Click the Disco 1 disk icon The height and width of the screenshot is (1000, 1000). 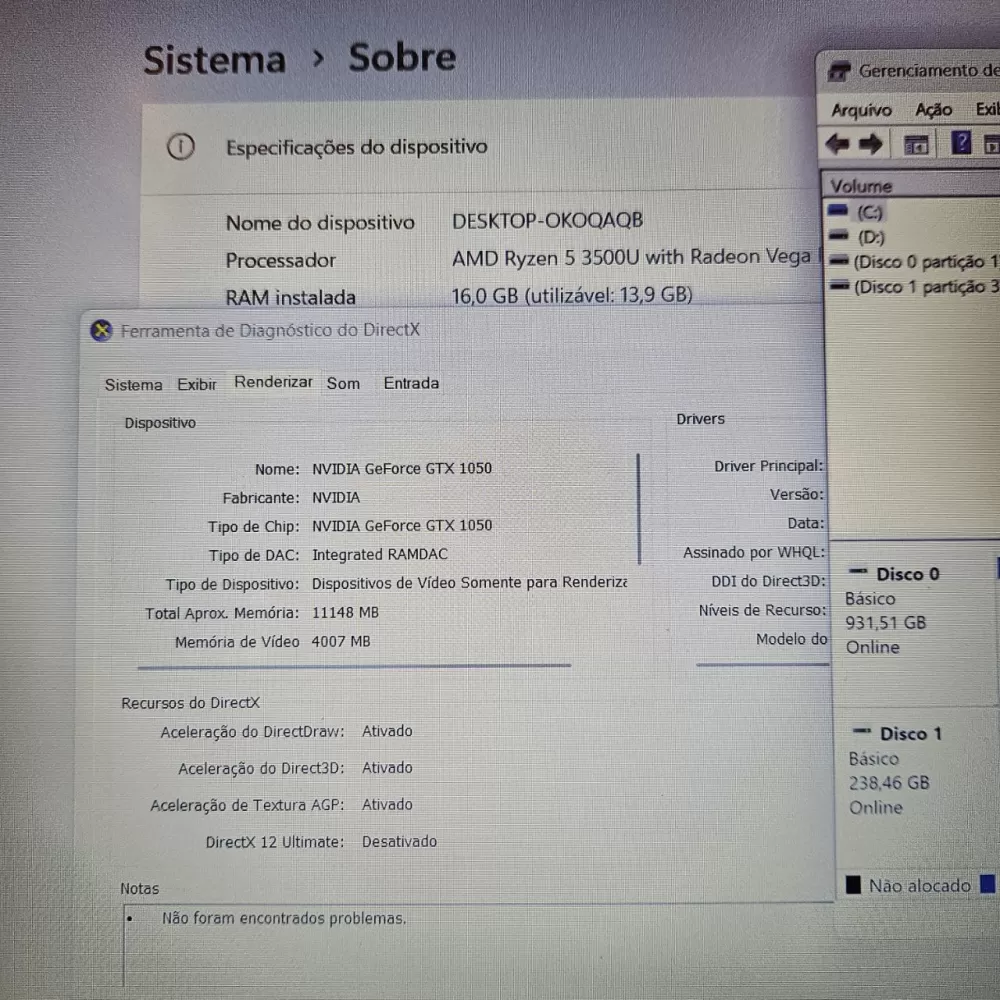coord(862,730)
